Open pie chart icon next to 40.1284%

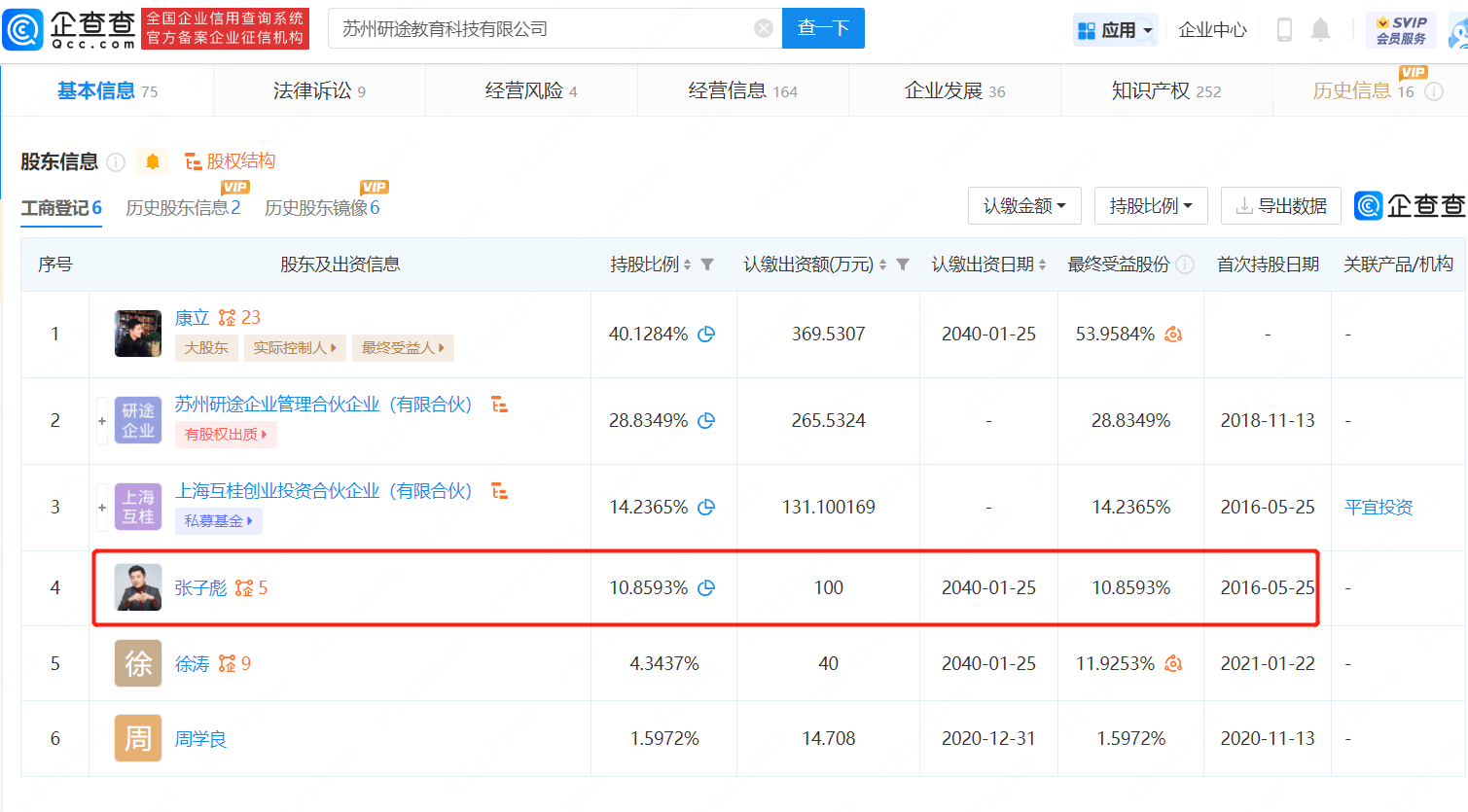706,334
